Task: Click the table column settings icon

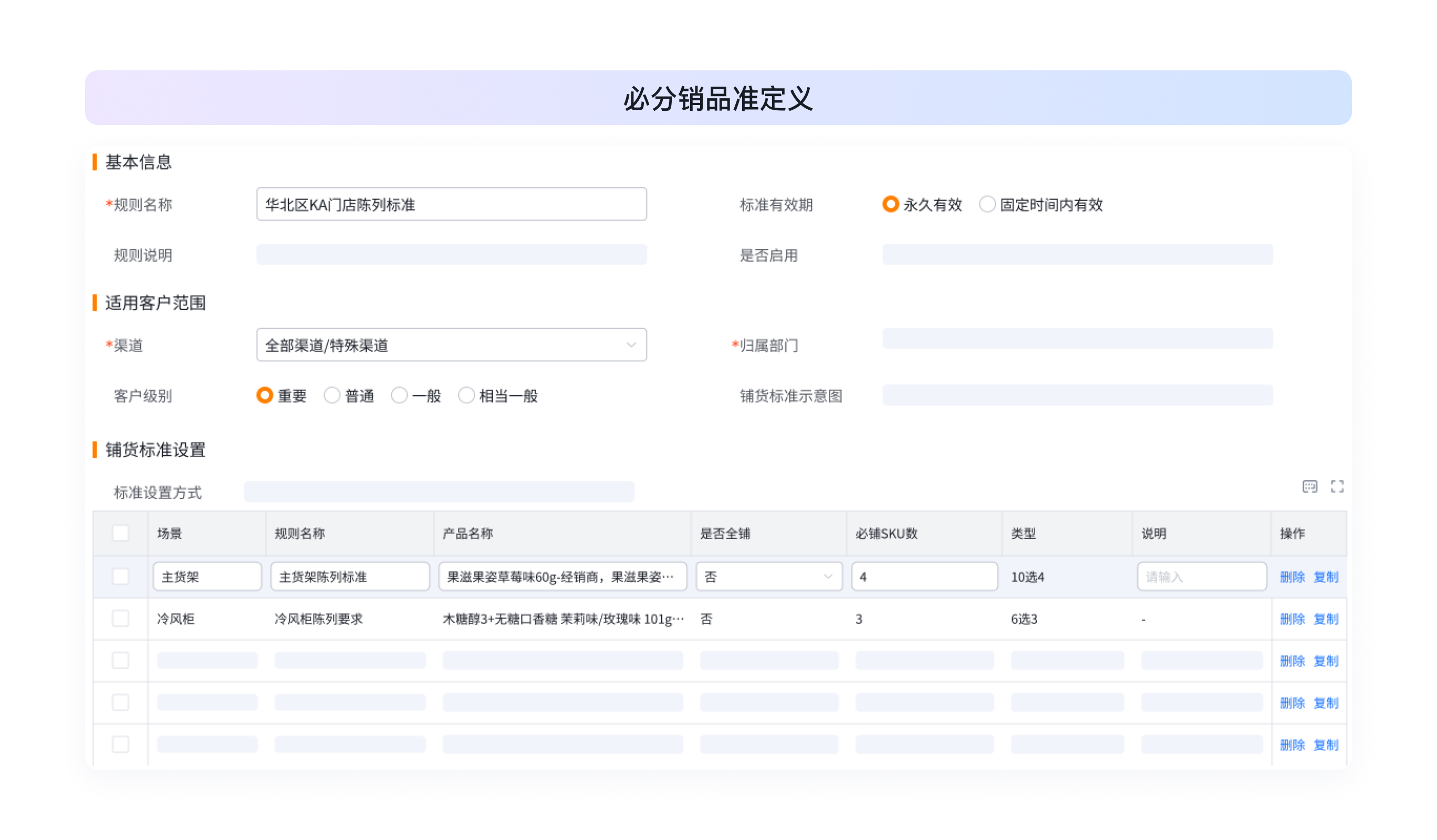Action: (1309, 487)
